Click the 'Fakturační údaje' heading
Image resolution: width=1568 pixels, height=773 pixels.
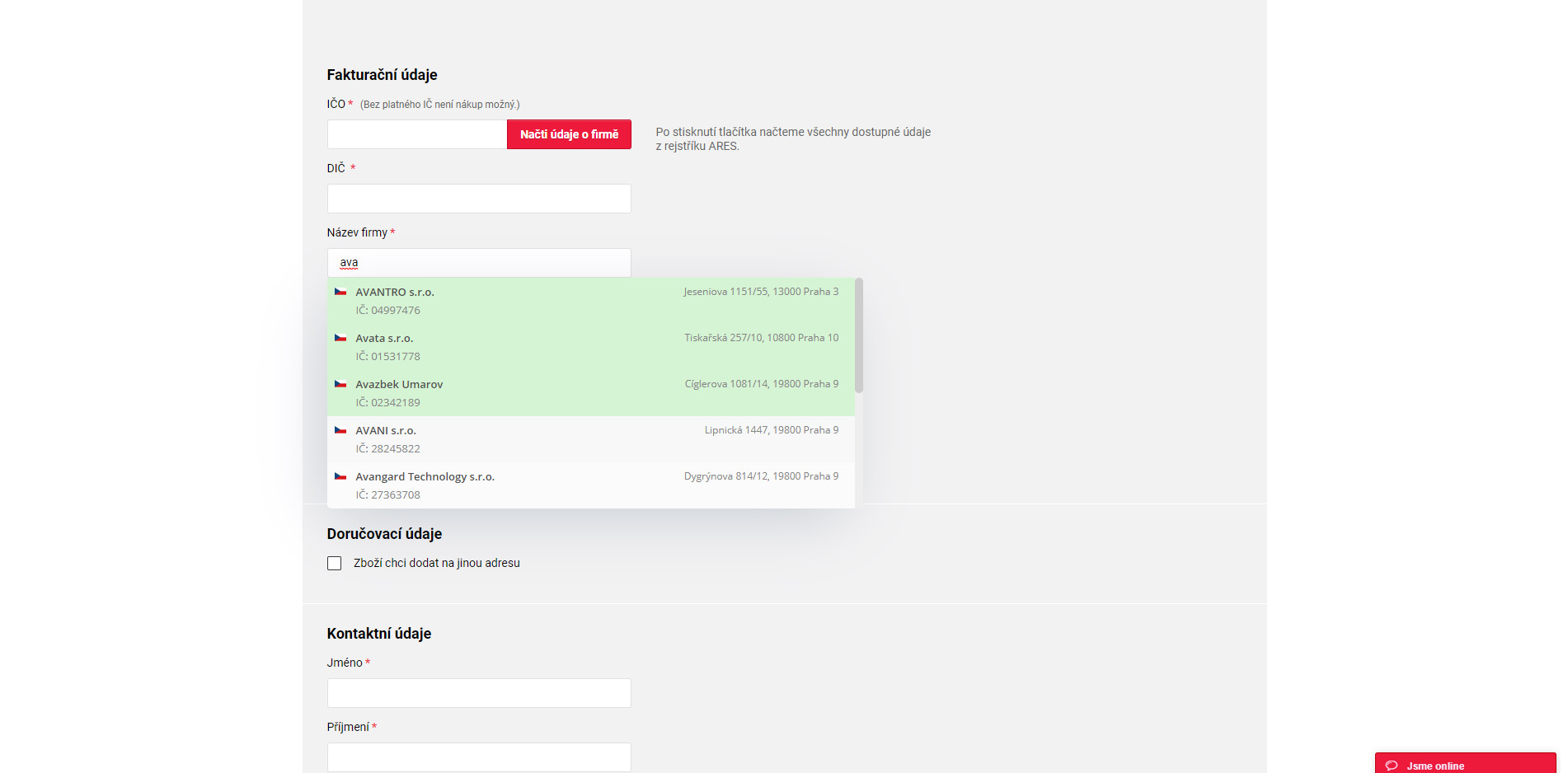click(x=382, y=75)
